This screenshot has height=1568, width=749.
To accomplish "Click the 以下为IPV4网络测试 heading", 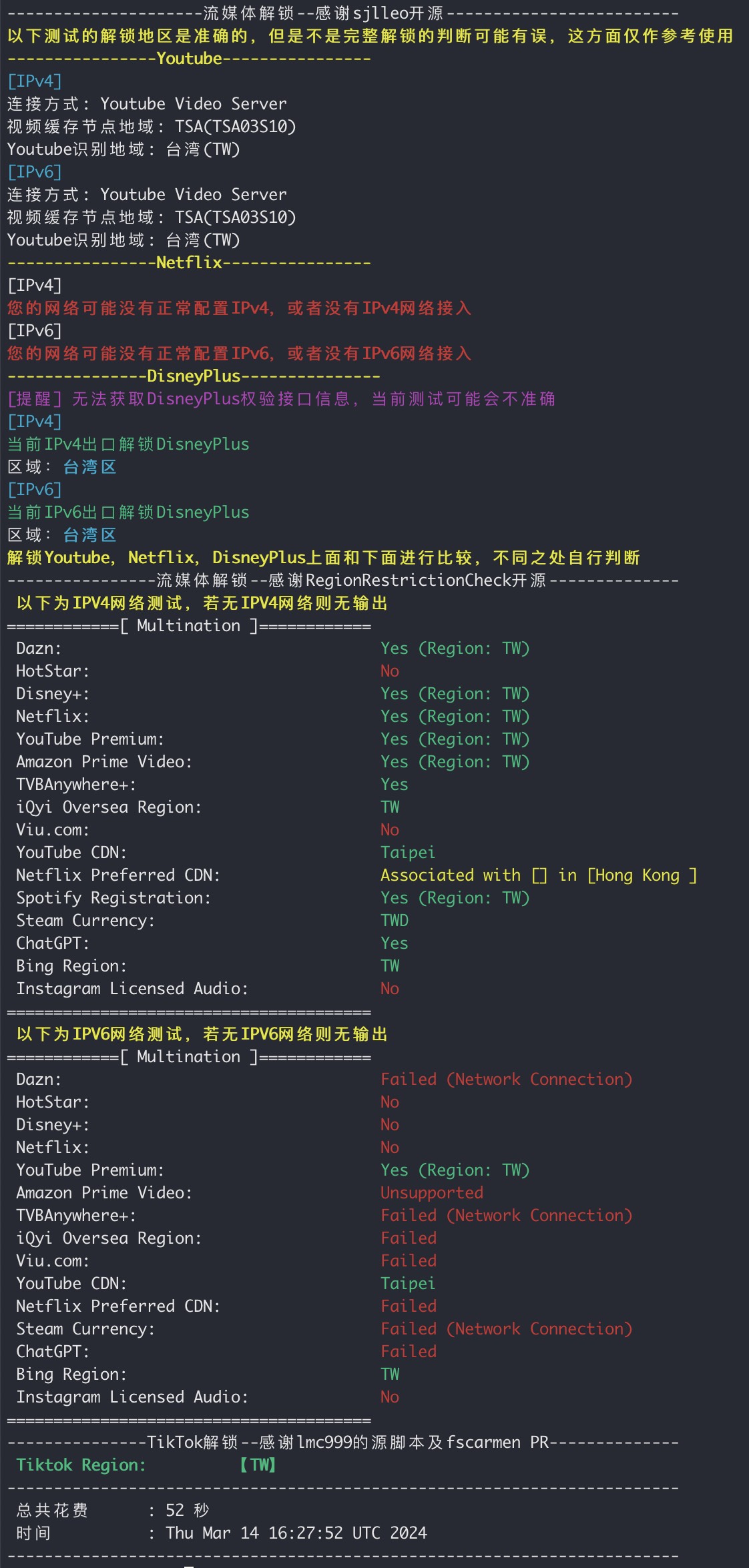I will (x=202, y=603).
